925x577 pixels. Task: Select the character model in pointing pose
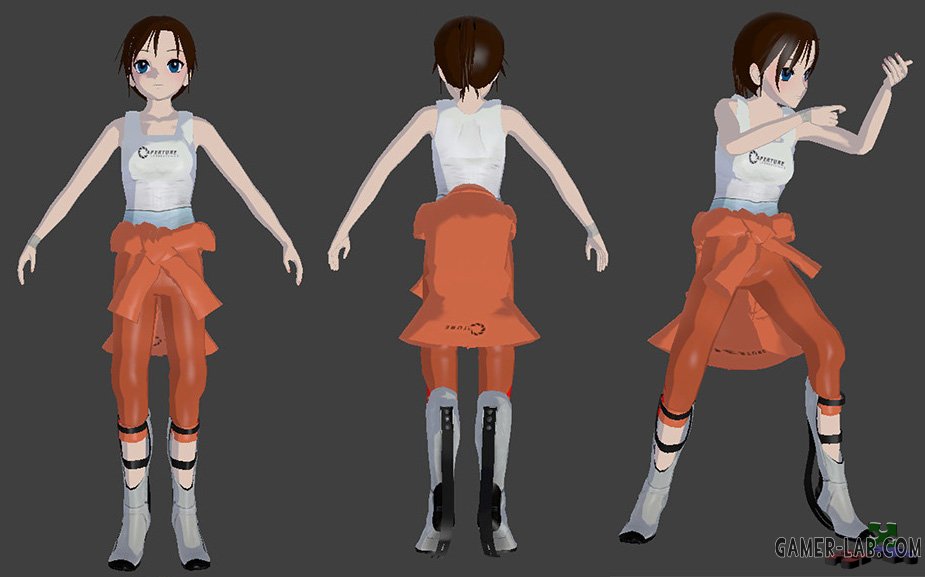[767, 277]
